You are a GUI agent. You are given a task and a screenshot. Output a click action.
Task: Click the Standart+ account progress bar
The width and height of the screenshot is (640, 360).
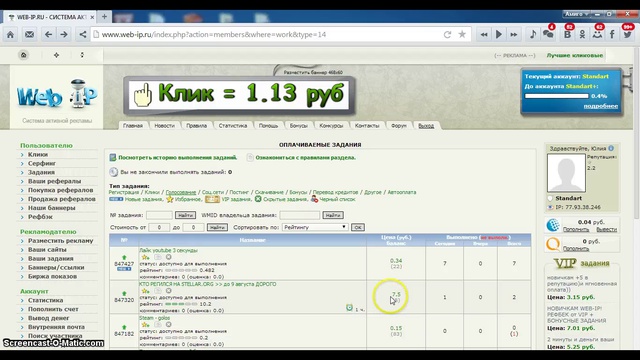tap(556, 96)
